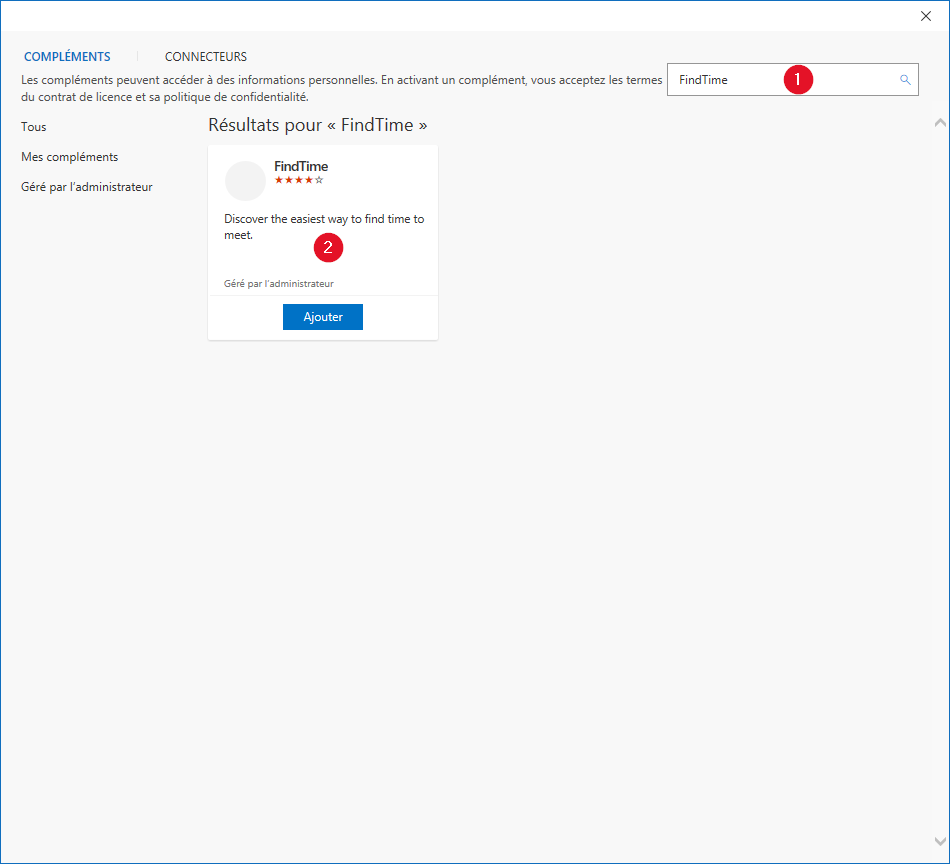This screenshot has width=950, height=864.
Task: Open Mes compléments category
Action: click(x=70, y=157)
